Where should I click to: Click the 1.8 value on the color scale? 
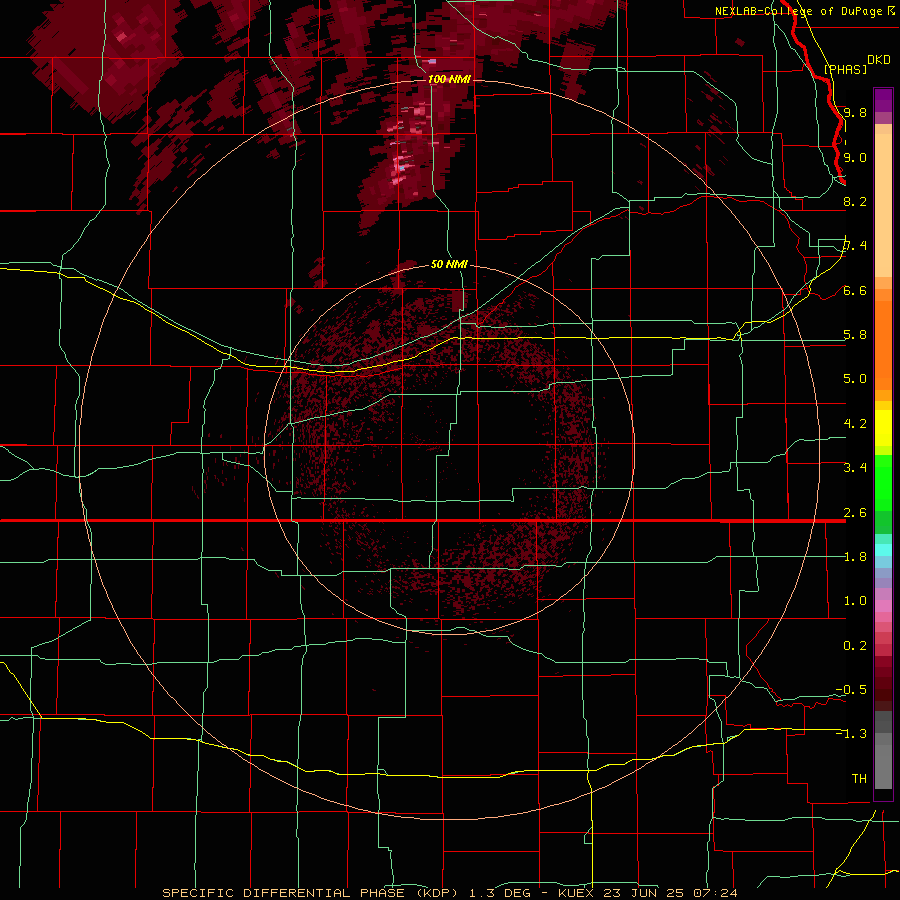[855, 557]
